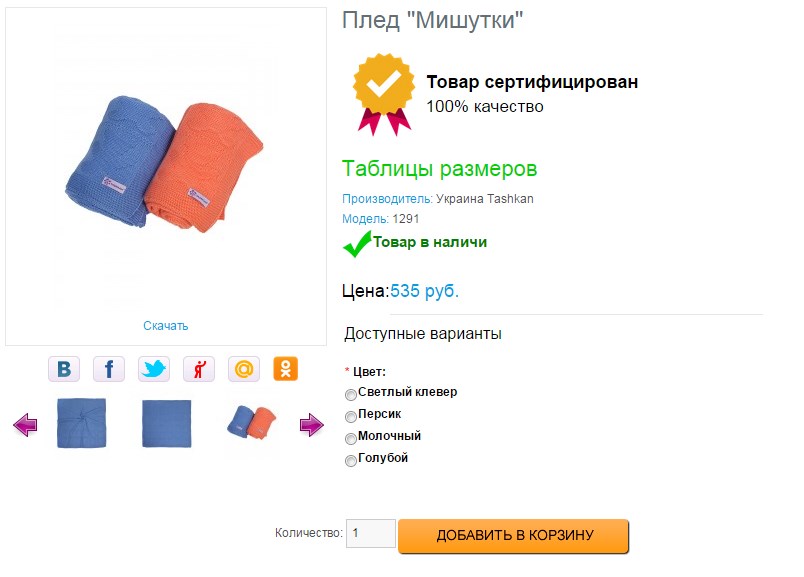Click previous thumbnail left arrow
The image size is (804, 577).
(25, 425)
